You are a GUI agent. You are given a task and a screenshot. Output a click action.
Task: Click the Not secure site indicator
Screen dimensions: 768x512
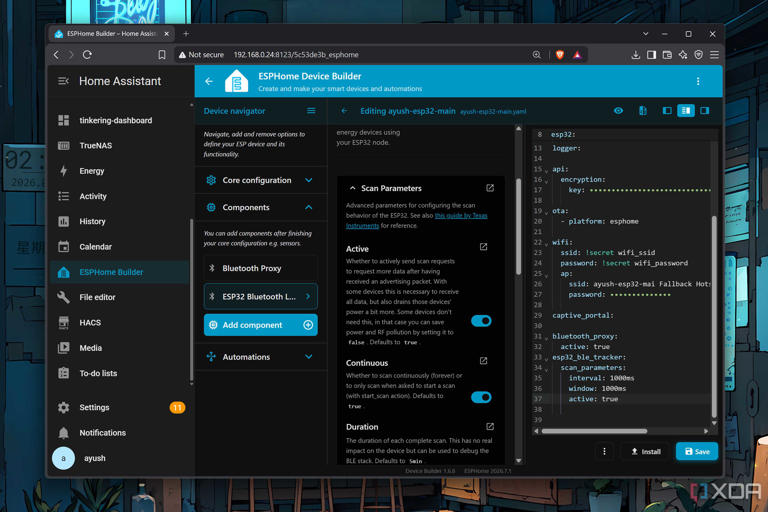[x=201, y=55]
